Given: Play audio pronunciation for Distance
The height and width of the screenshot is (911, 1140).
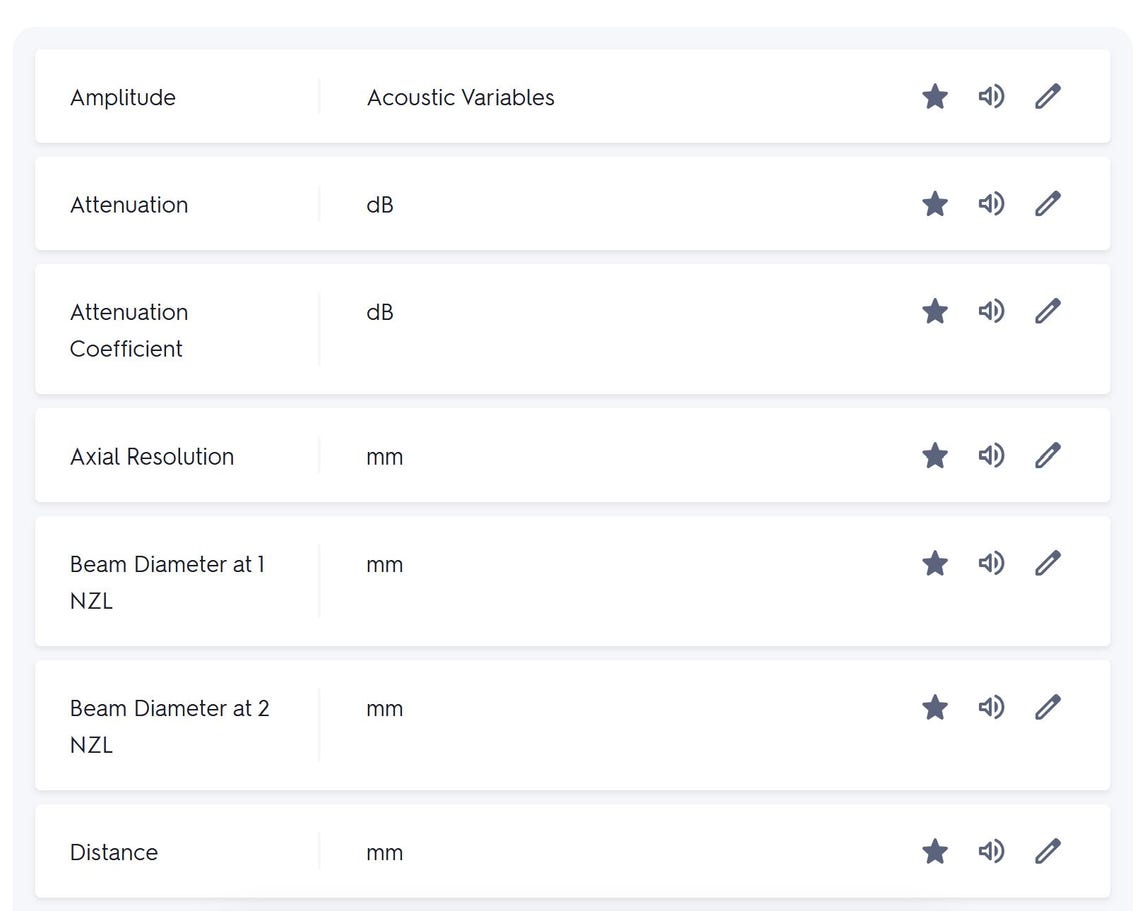Looking at the screenshot, I should click(x=991, y=851).
